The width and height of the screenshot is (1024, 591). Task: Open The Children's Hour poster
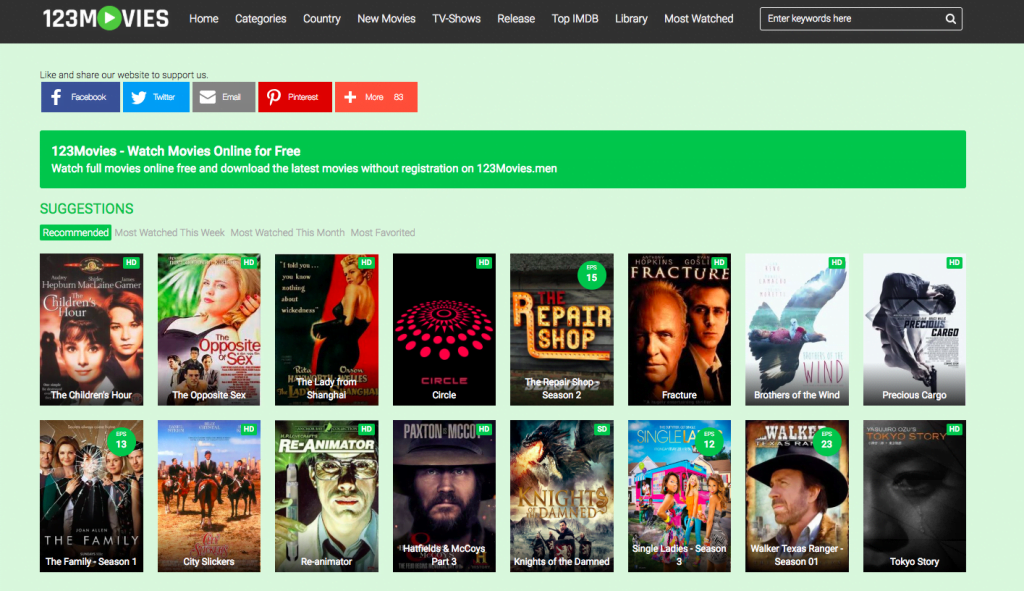[x=91, y=330]
